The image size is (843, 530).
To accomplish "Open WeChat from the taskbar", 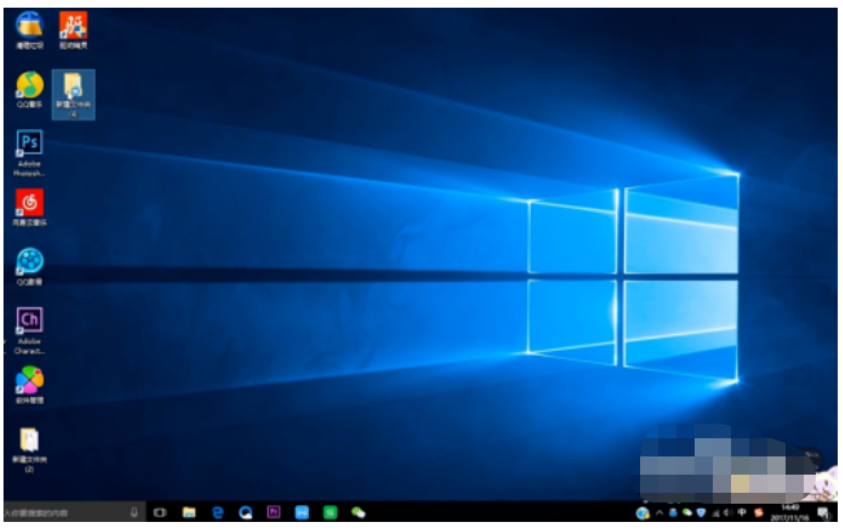I will [358, 513].
